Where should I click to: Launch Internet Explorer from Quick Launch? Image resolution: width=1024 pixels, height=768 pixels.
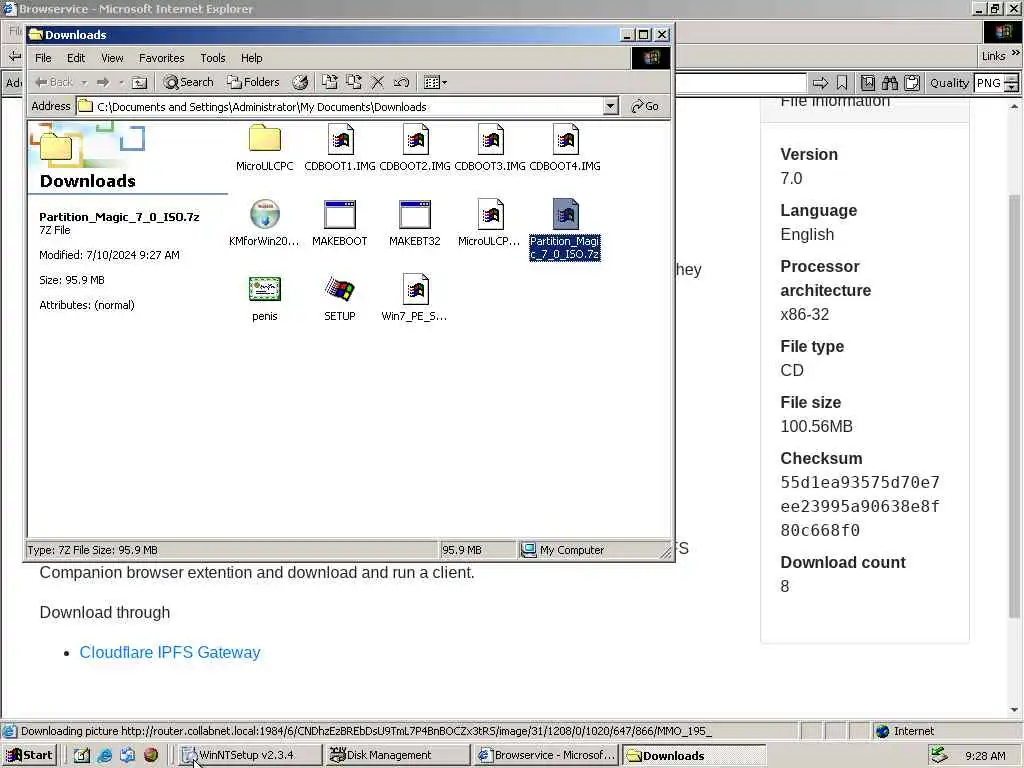click(104, 756)
